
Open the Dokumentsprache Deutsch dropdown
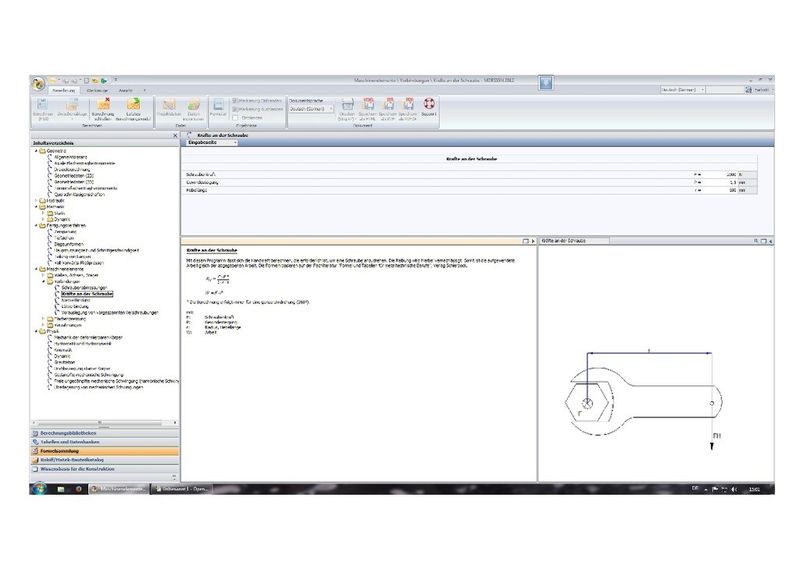[x=312, y=108]
